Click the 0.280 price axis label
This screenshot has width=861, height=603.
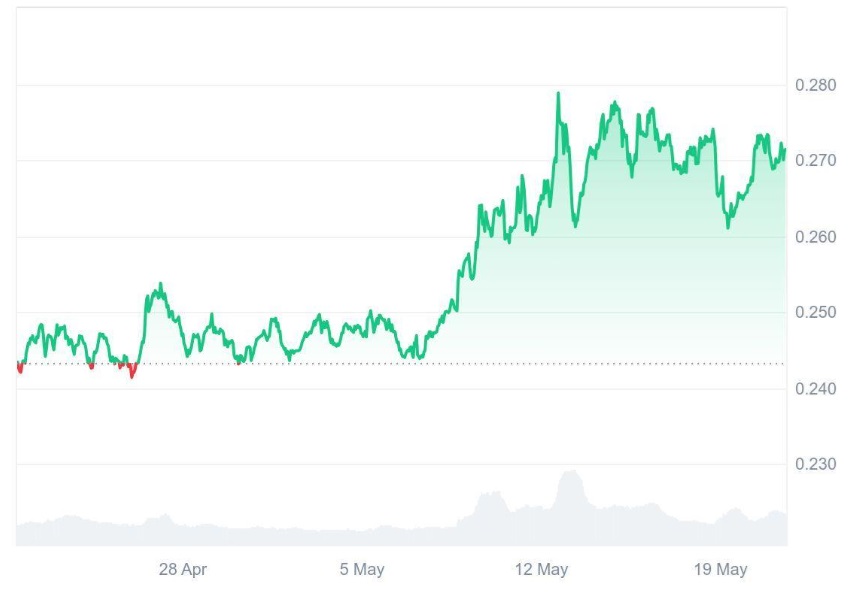[815, 86]
